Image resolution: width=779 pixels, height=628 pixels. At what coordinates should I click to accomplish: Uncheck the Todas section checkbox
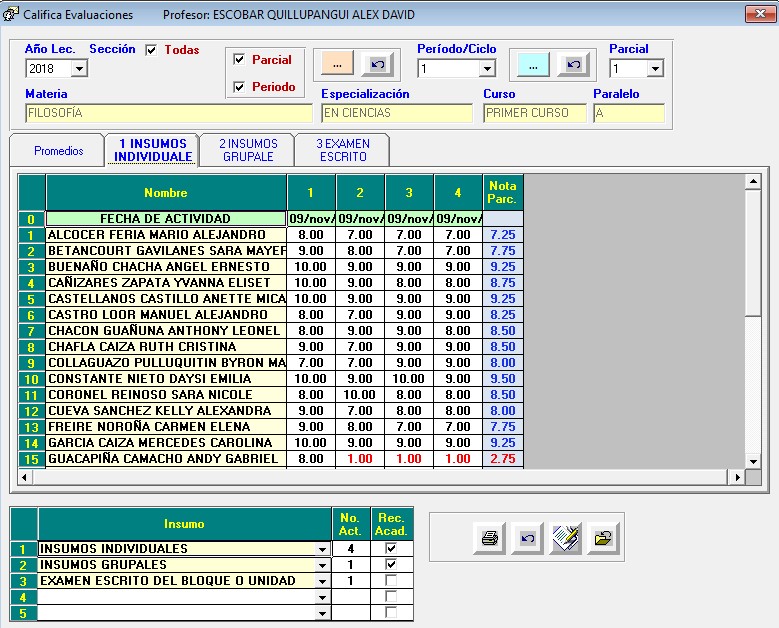[151, 50]
